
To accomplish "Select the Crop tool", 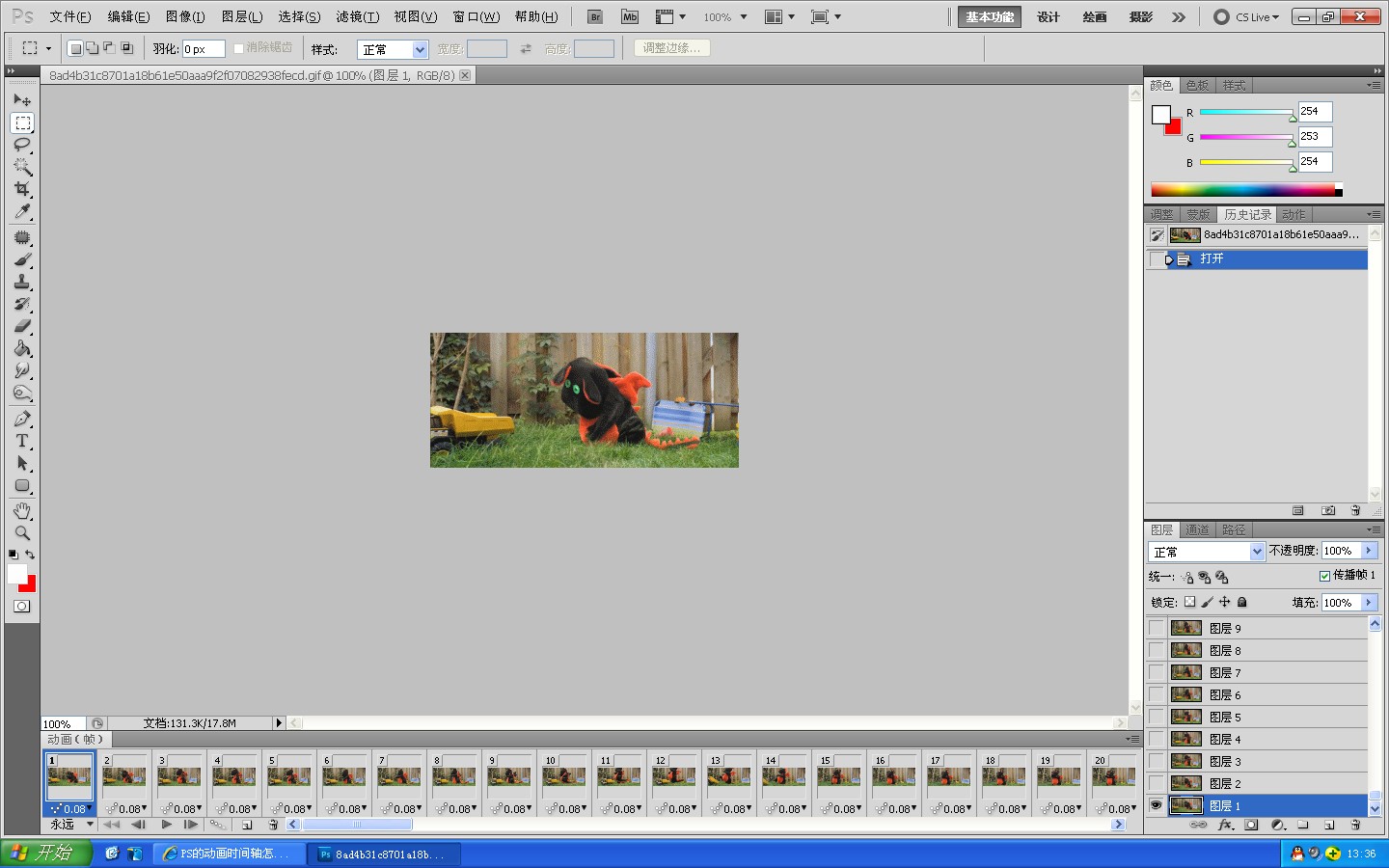I will pyautogui.click(x=22, y=189).
